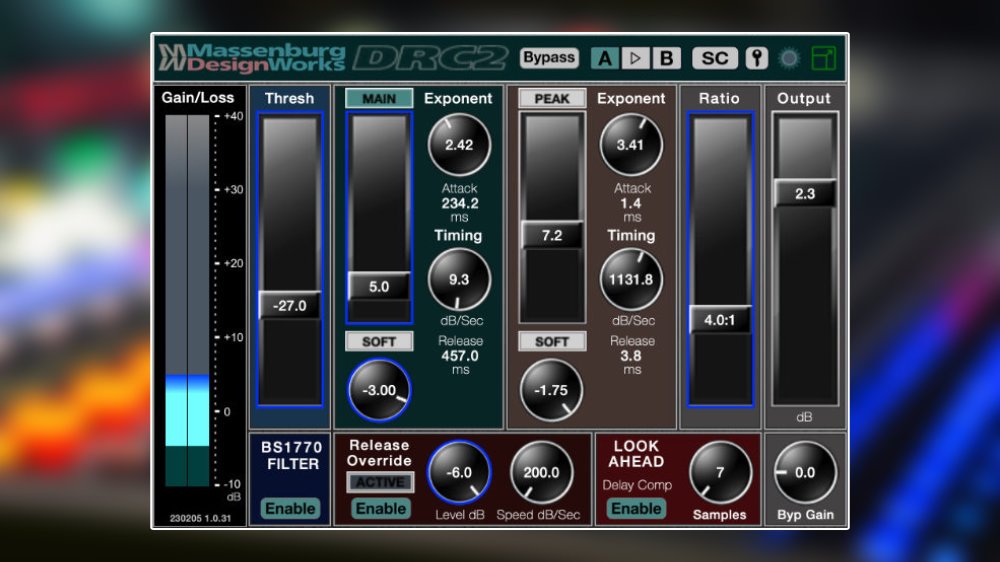The width and height of the screenshot is (1000, 562).
Task: Click Look Ahead Samples knob showing 7
Action: [x=721, y=473]
